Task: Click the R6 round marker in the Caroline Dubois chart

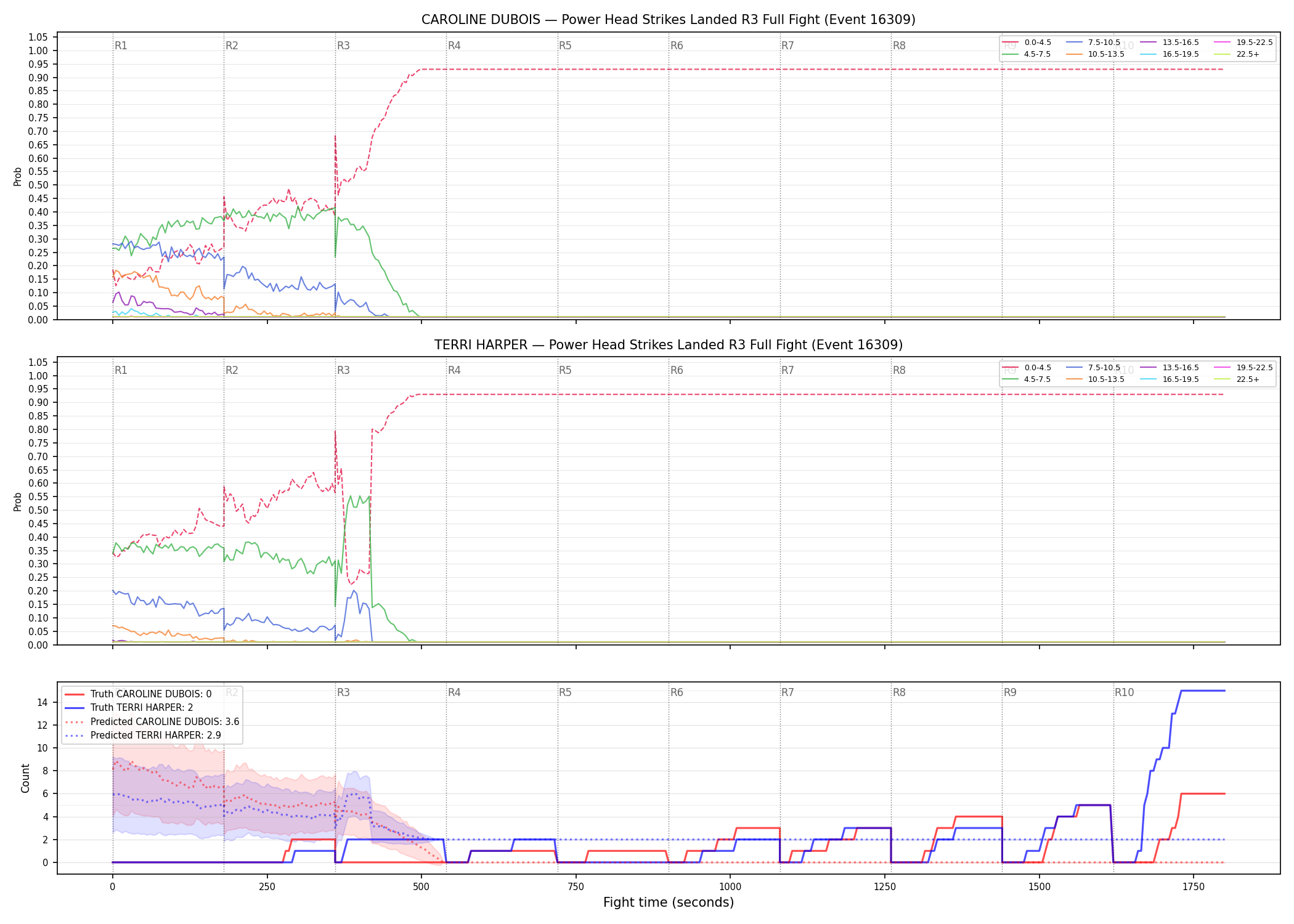Action: [677, 46]
